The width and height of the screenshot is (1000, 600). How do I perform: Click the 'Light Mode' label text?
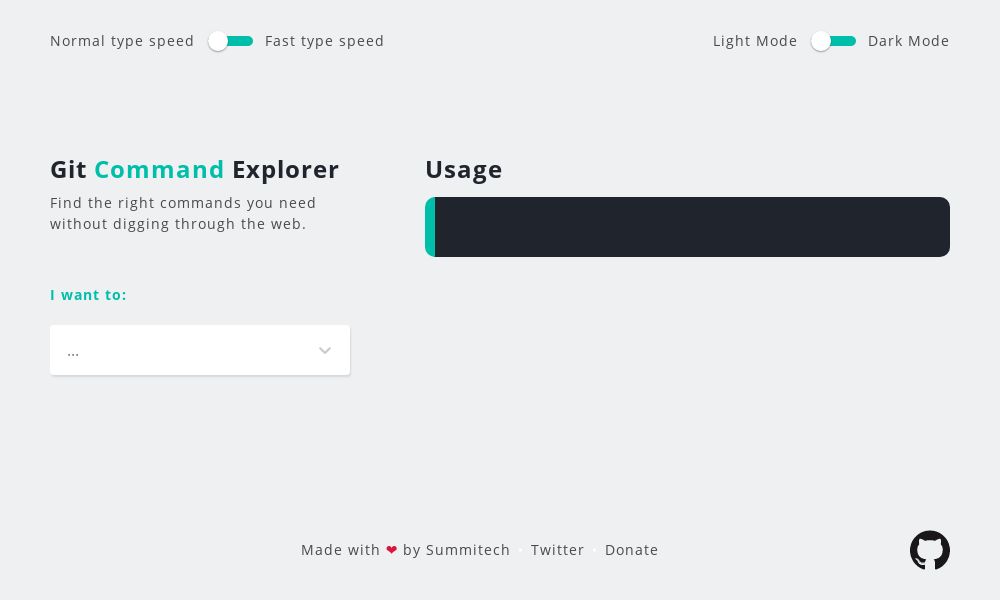tap(755, 41)
